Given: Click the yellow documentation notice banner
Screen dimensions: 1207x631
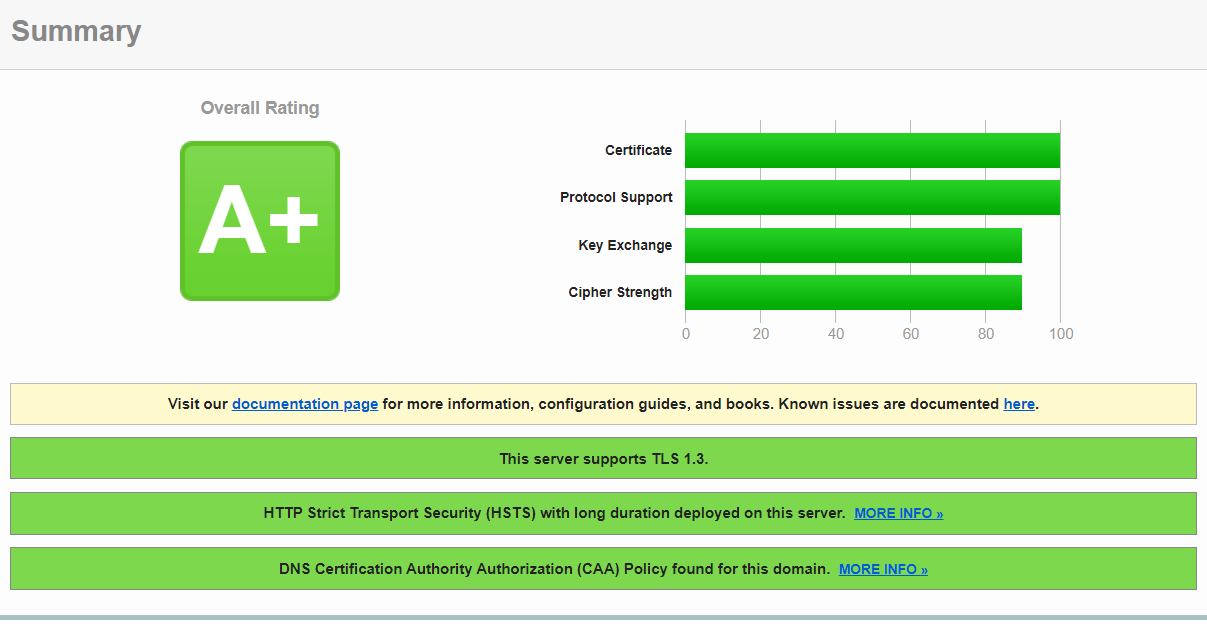Looking at the screenshot, I should tap(602, 403).
